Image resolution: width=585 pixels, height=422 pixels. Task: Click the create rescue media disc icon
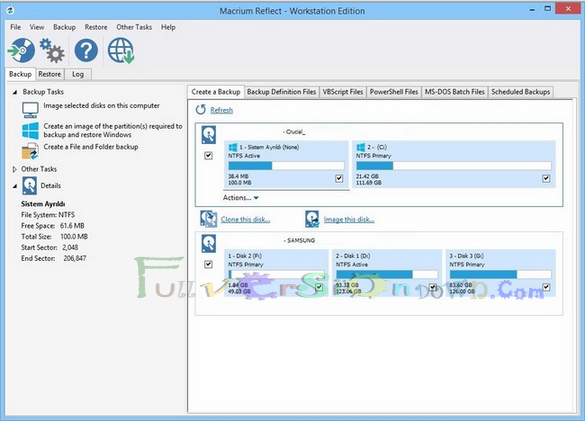pos(22,50)
